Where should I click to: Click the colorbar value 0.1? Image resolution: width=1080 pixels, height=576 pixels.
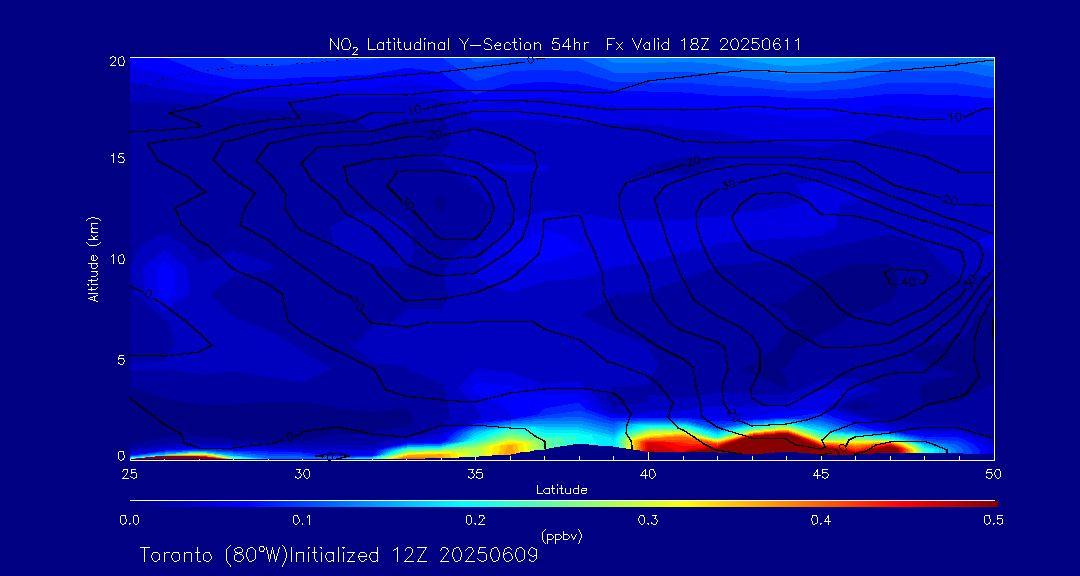302,520
